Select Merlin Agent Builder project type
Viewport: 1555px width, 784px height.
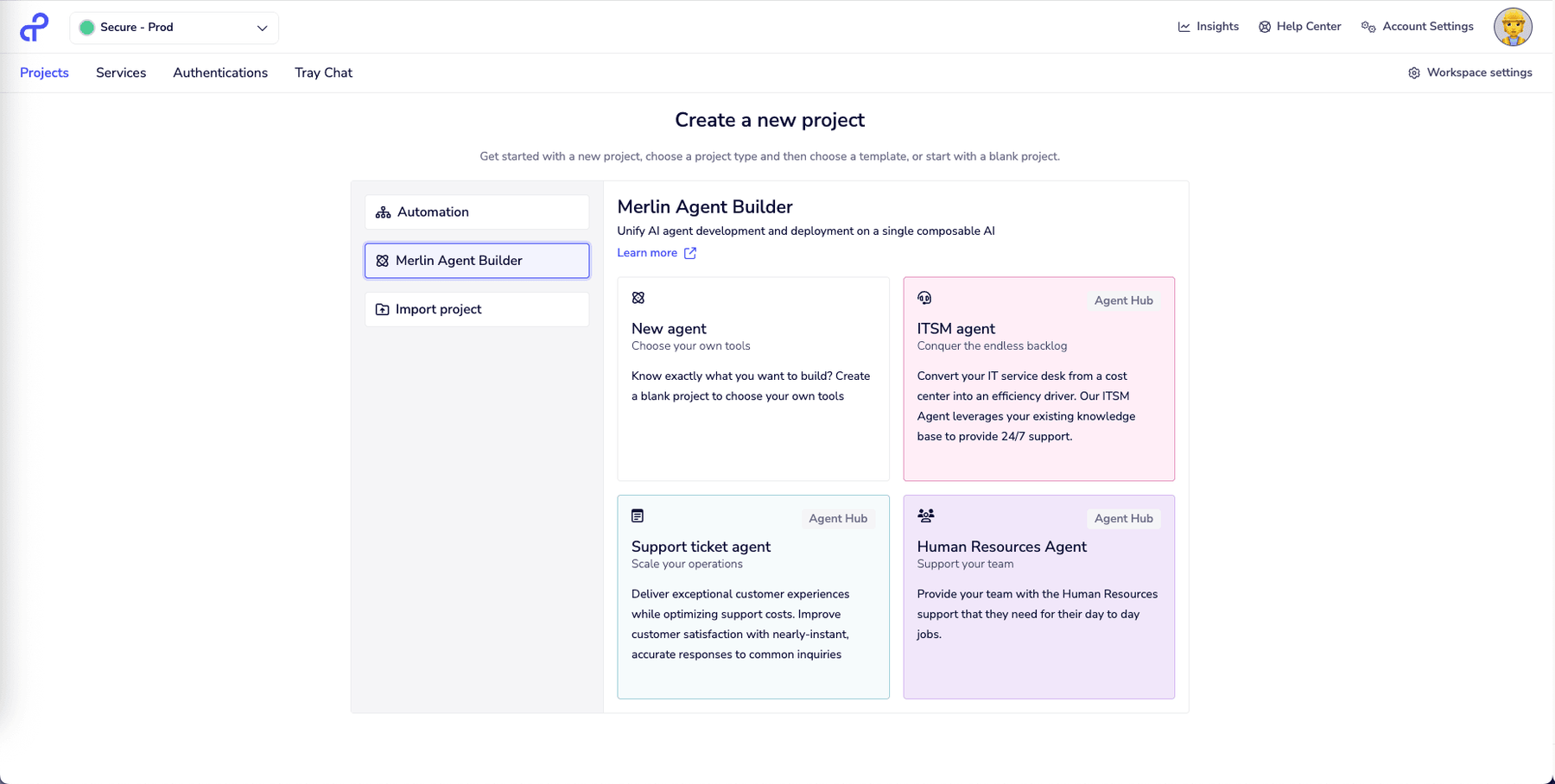[x=477, y=261]
